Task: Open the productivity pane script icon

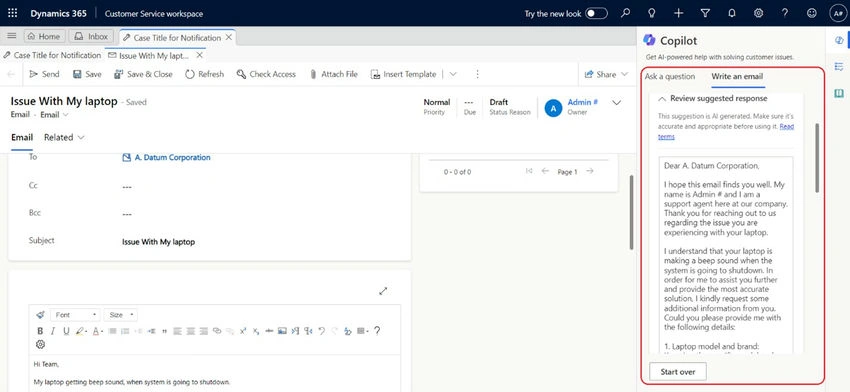Action: (x=839, y=66)
